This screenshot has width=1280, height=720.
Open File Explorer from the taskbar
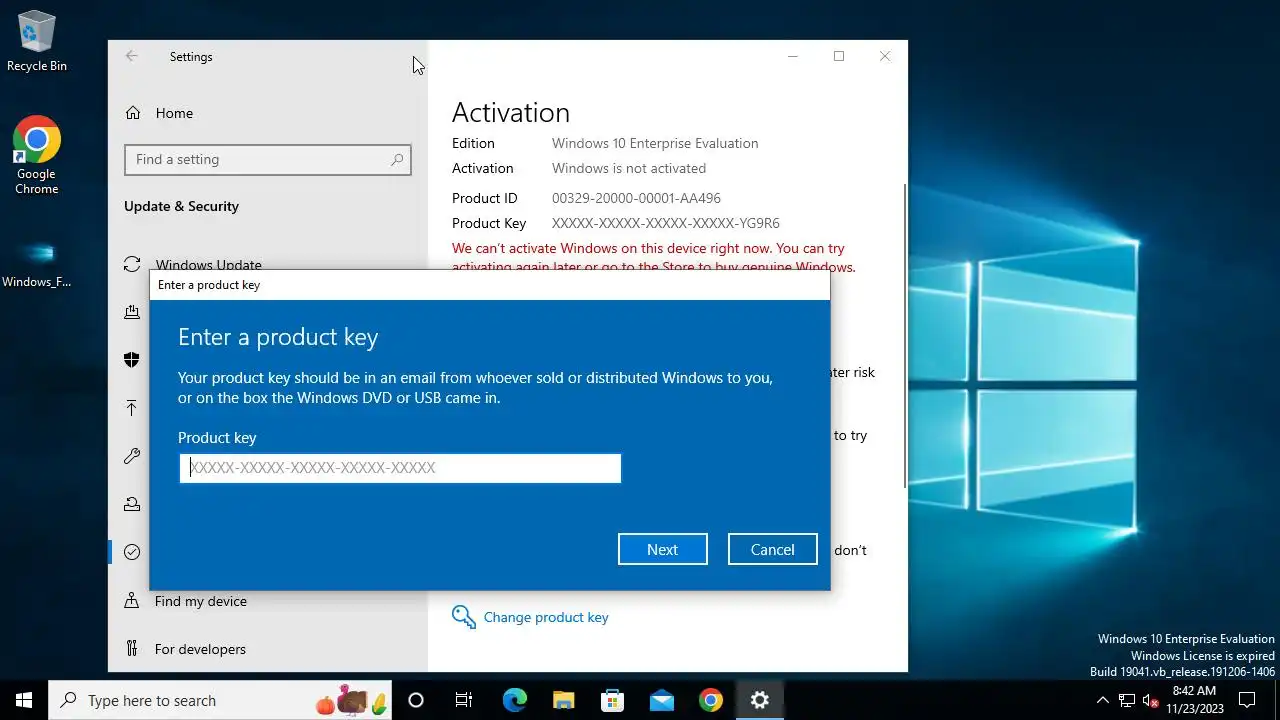click(563, 700)
